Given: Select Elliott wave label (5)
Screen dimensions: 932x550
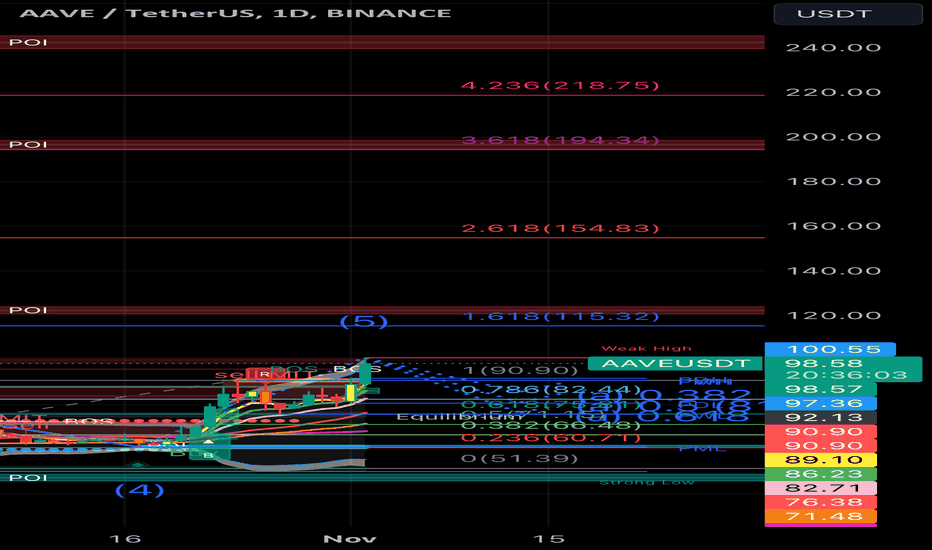Looking at the screenshot, I should [363, 322].
